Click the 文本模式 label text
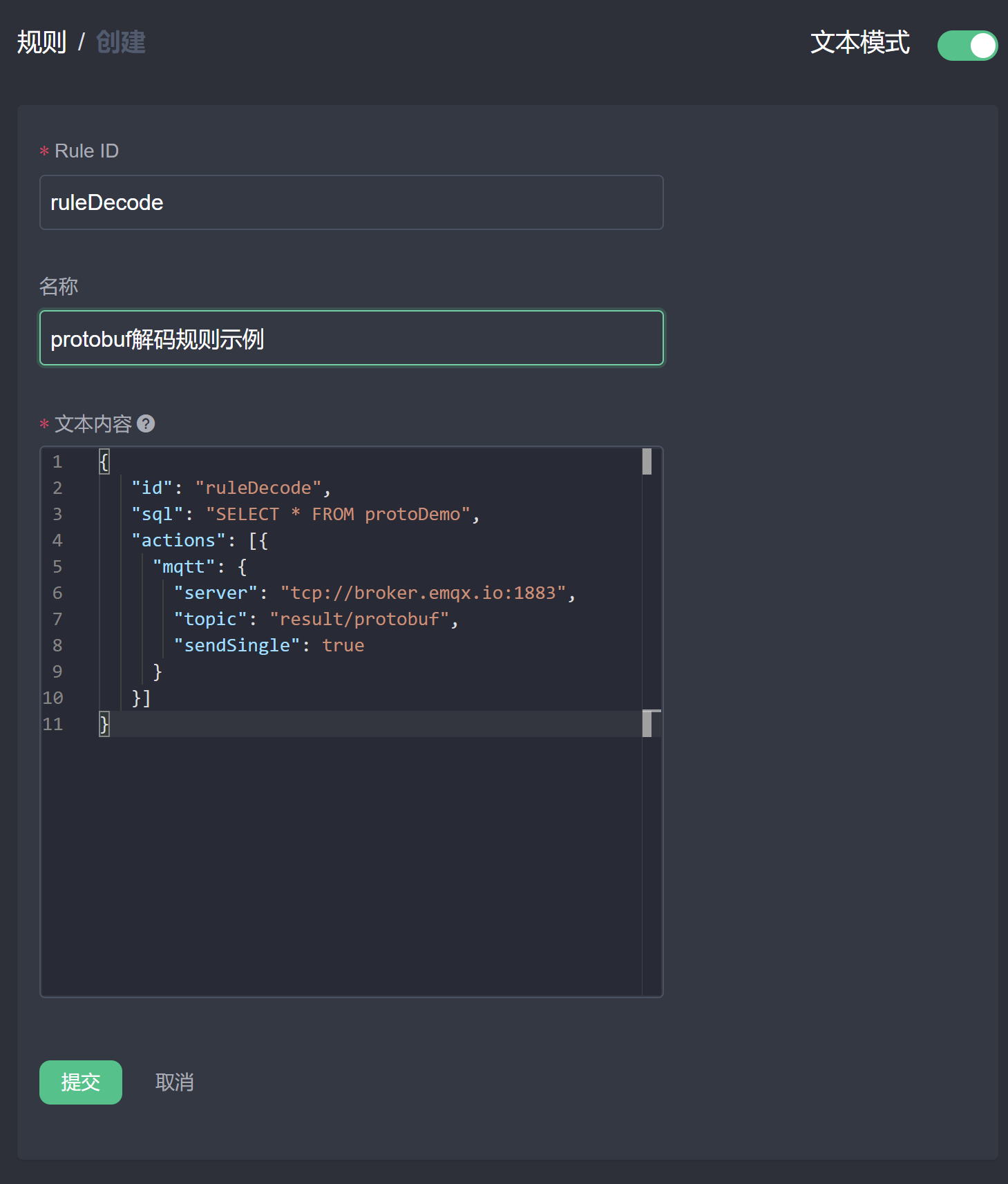This screenshot has height=1184, width=1008. coord(860,43)
